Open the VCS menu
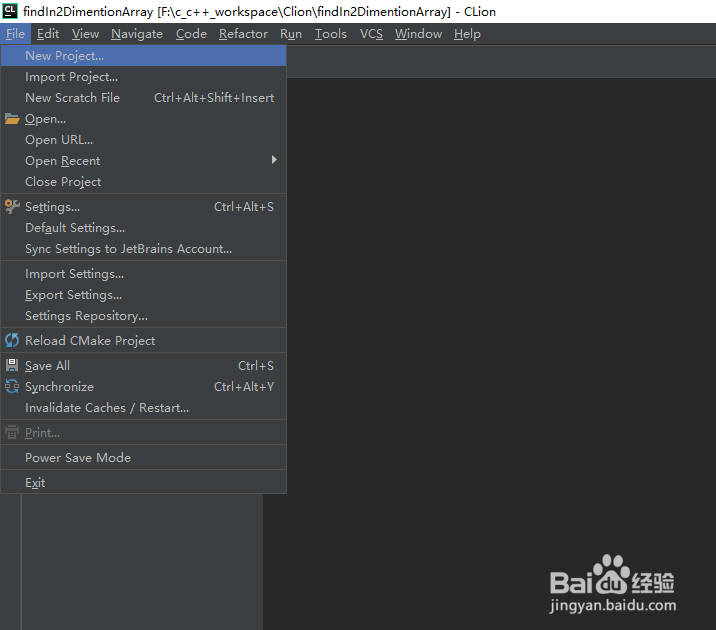Image resolution: width=716 pixels, height=630 pixels. coord(371,34)
